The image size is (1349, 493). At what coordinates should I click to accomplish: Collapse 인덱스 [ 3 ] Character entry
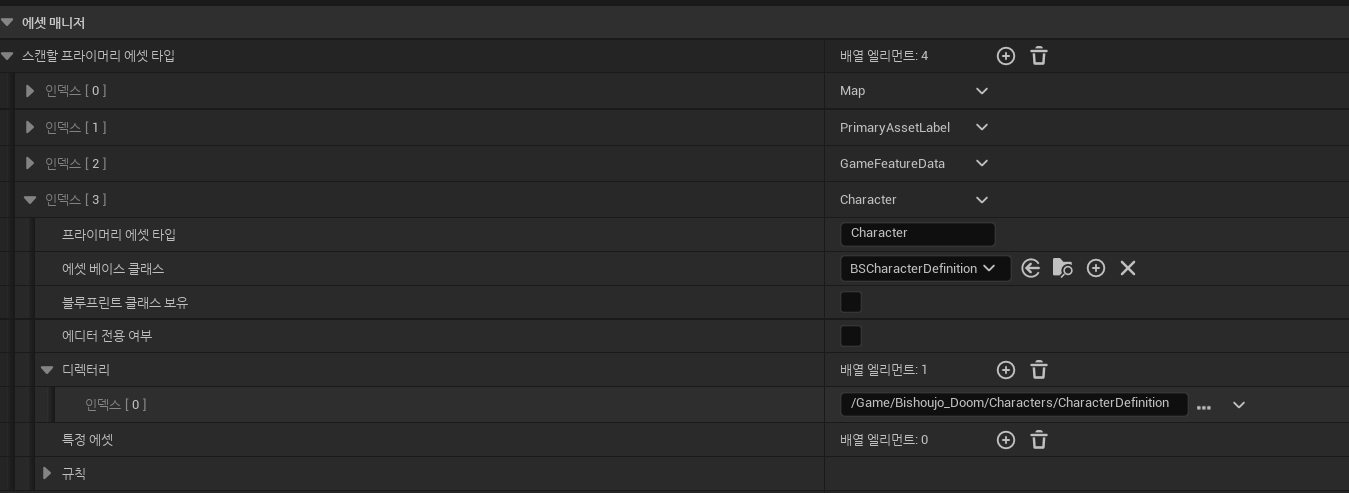(x=30, y=200)
